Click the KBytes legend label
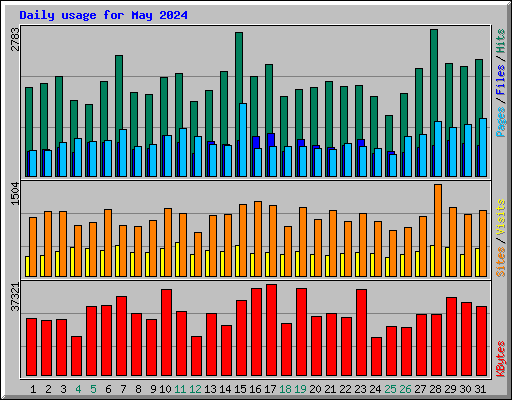512x400 pixels. point(501,359)
